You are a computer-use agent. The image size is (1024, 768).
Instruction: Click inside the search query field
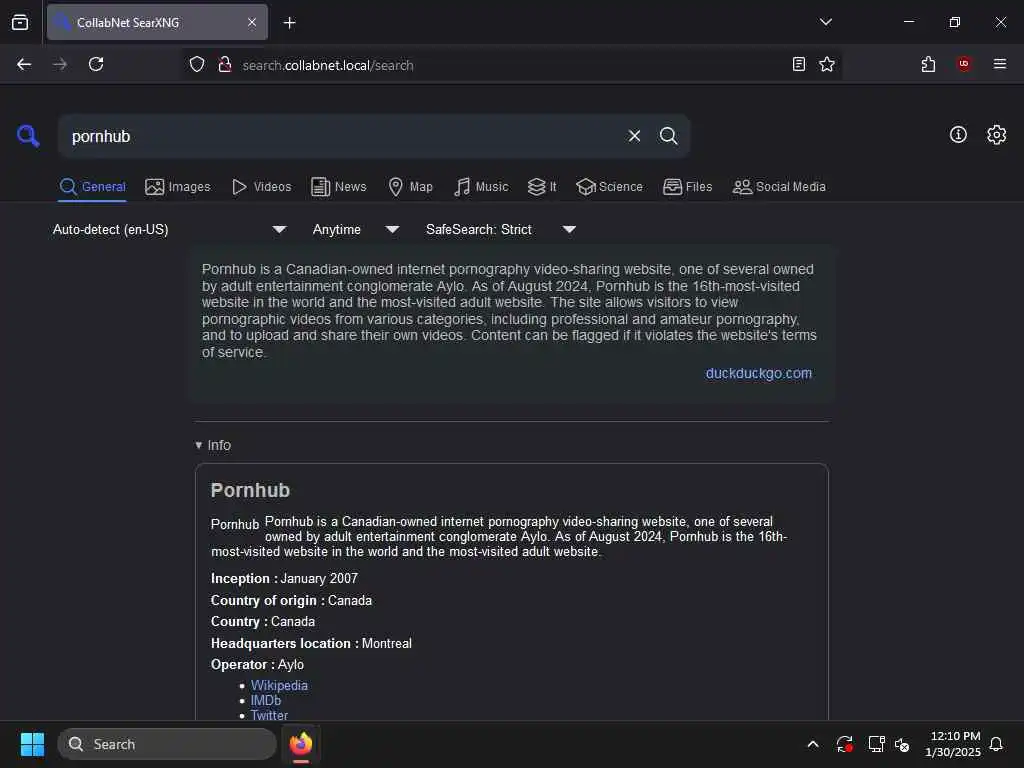tap(343, 136)
